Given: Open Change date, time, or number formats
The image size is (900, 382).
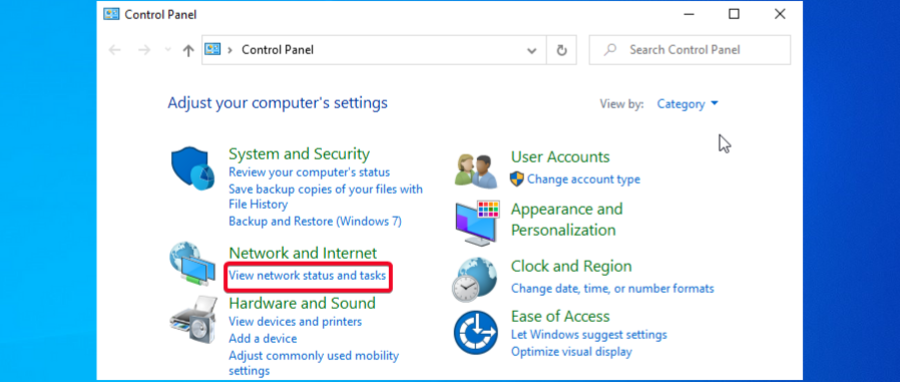Looking at the screenshot, I should point(612,289).
